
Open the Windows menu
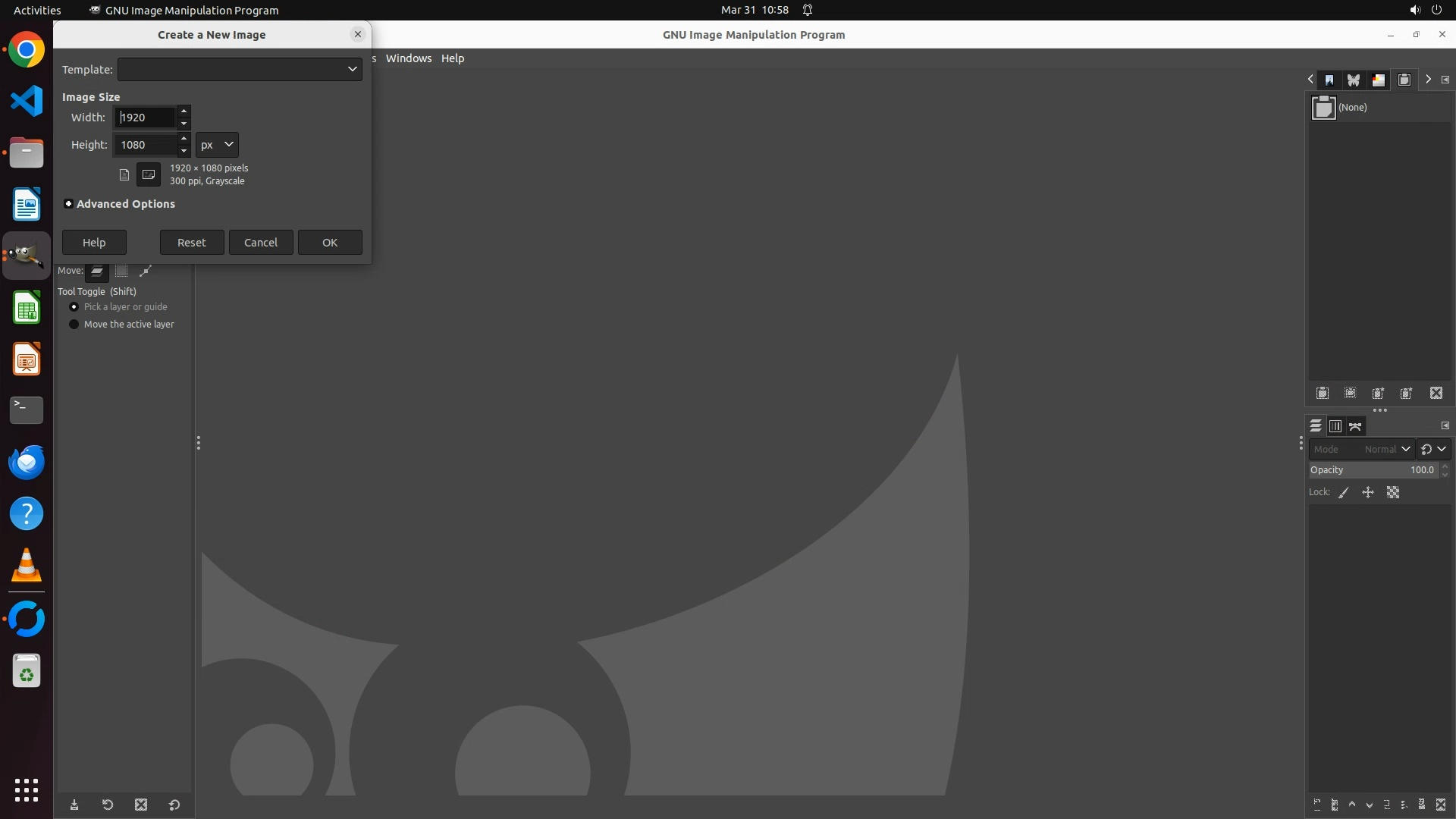click(x=408, y=58)
